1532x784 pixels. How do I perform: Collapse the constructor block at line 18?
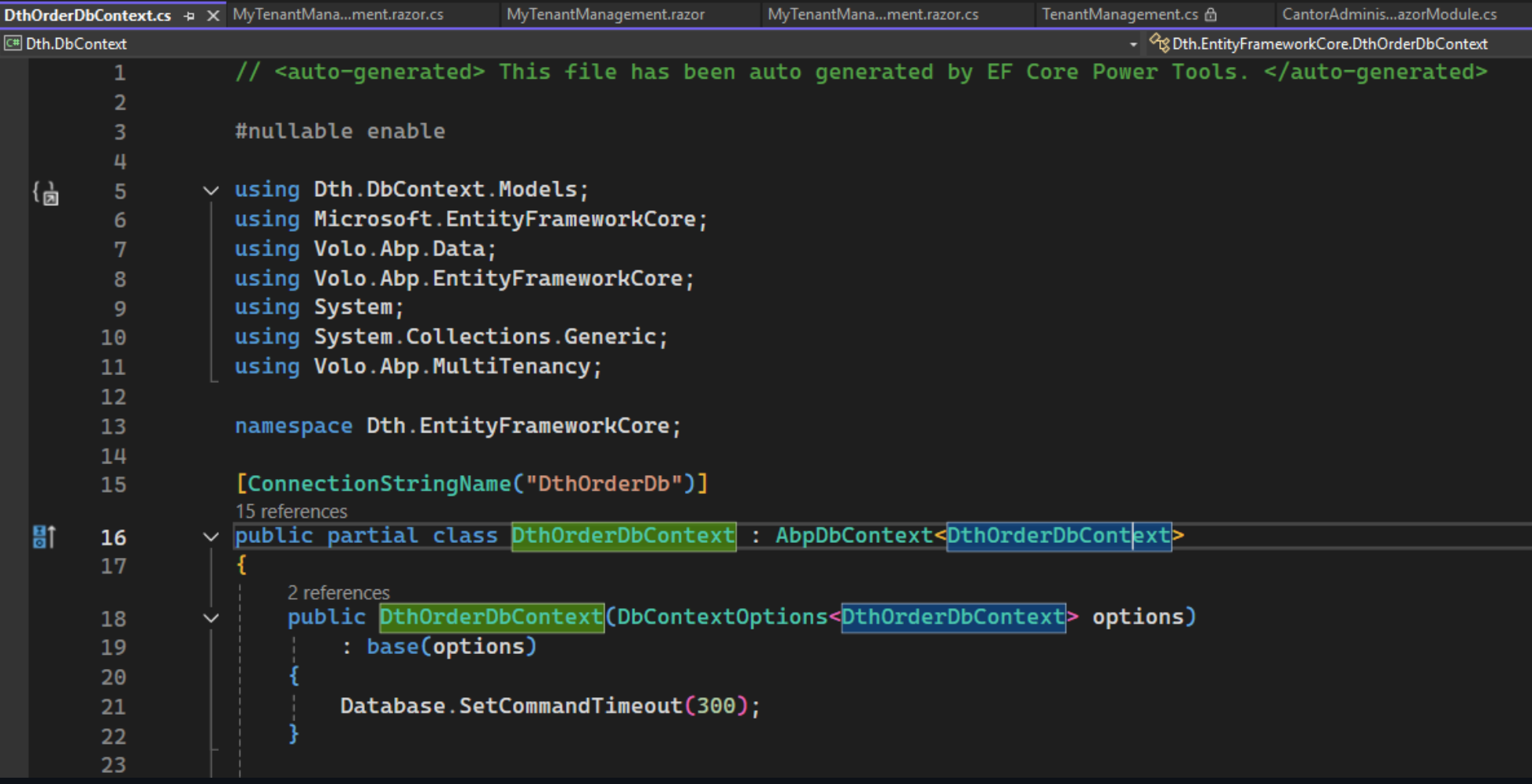coord(210,618)
